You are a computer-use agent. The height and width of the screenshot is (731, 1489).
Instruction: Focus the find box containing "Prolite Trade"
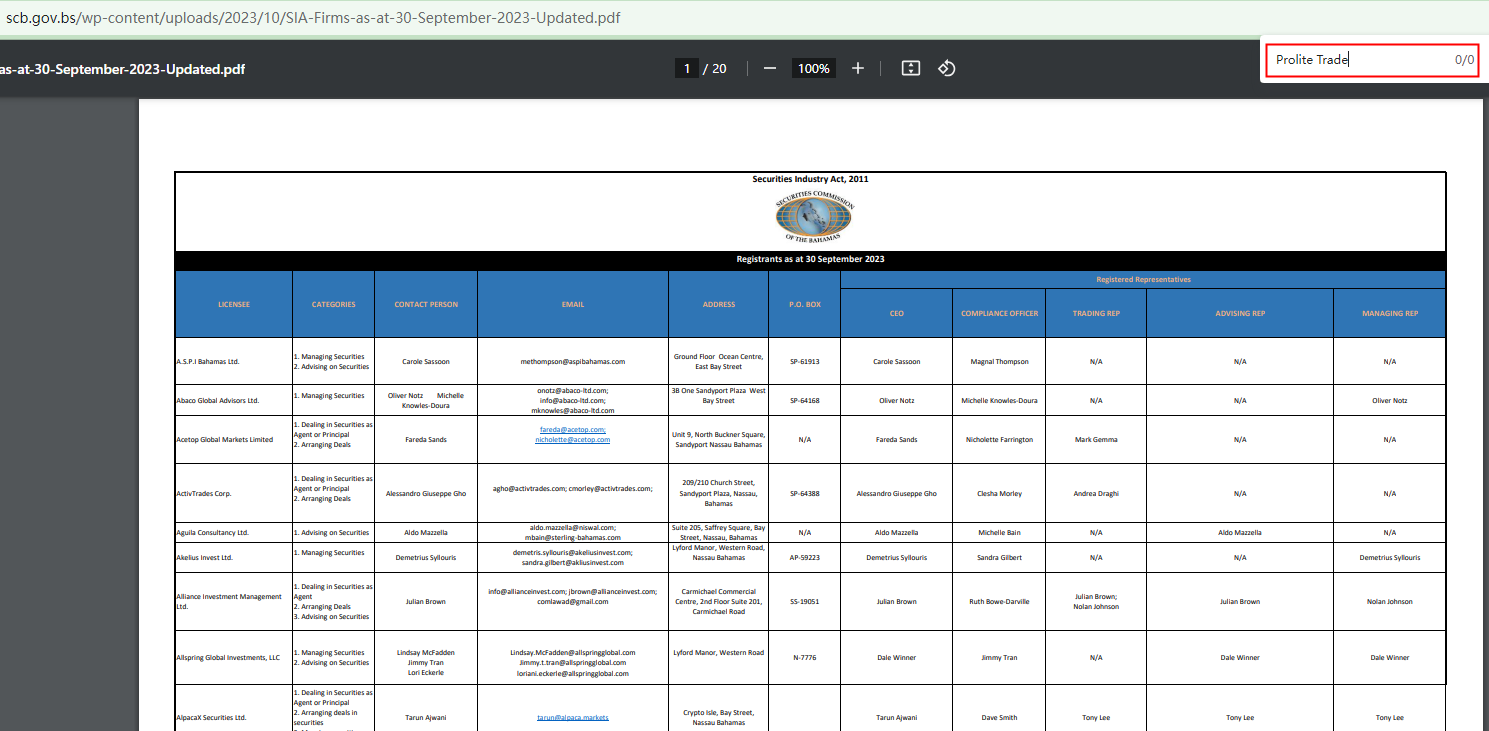(x=1360, y=60)
